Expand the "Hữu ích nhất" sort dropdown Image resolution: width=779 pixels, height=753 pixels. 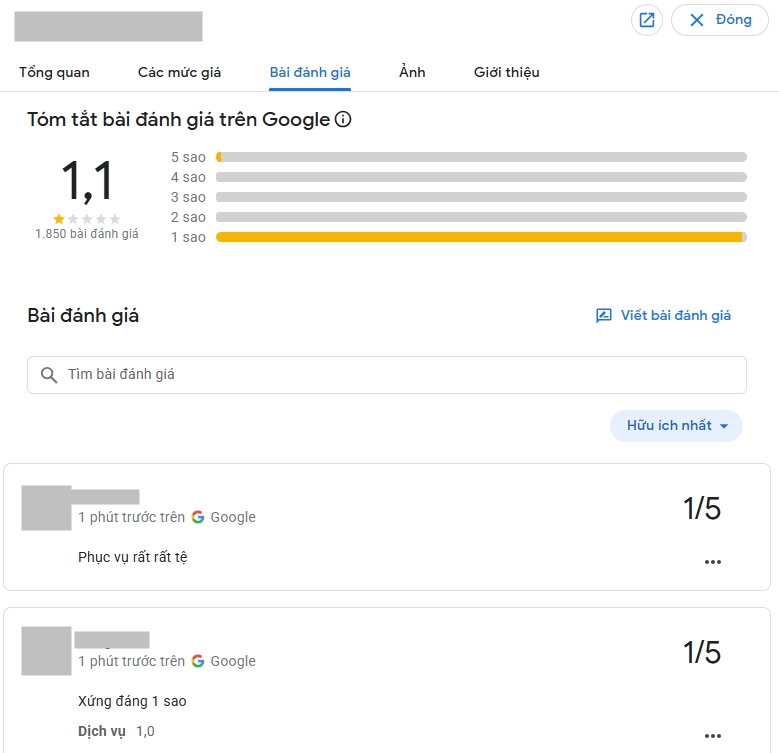point(677,426)
